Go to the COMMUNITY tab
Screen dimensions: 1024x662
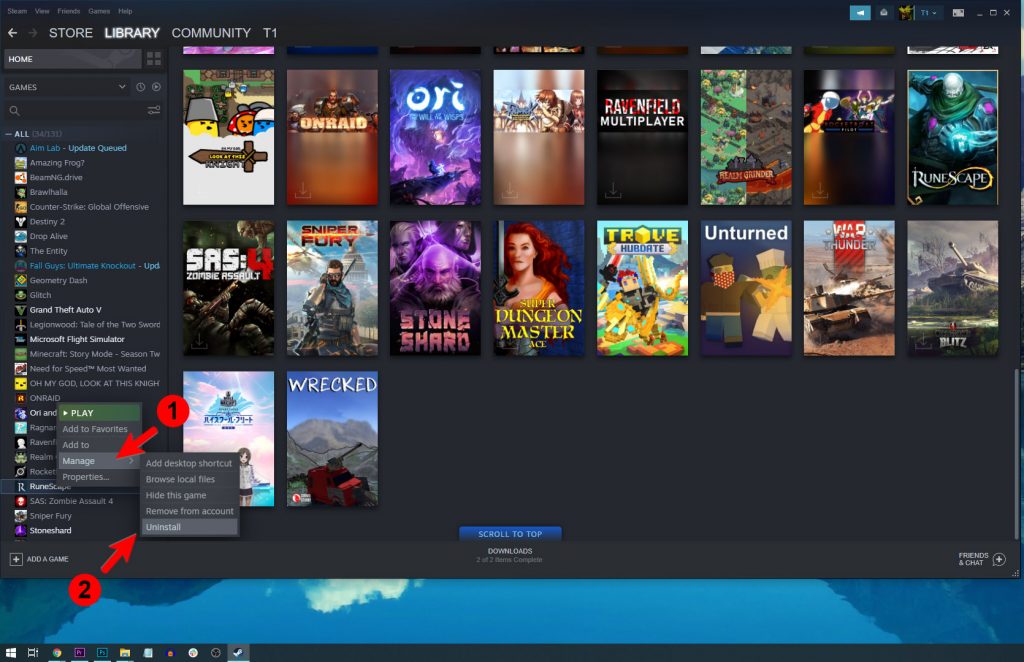[x=211, y=33]
